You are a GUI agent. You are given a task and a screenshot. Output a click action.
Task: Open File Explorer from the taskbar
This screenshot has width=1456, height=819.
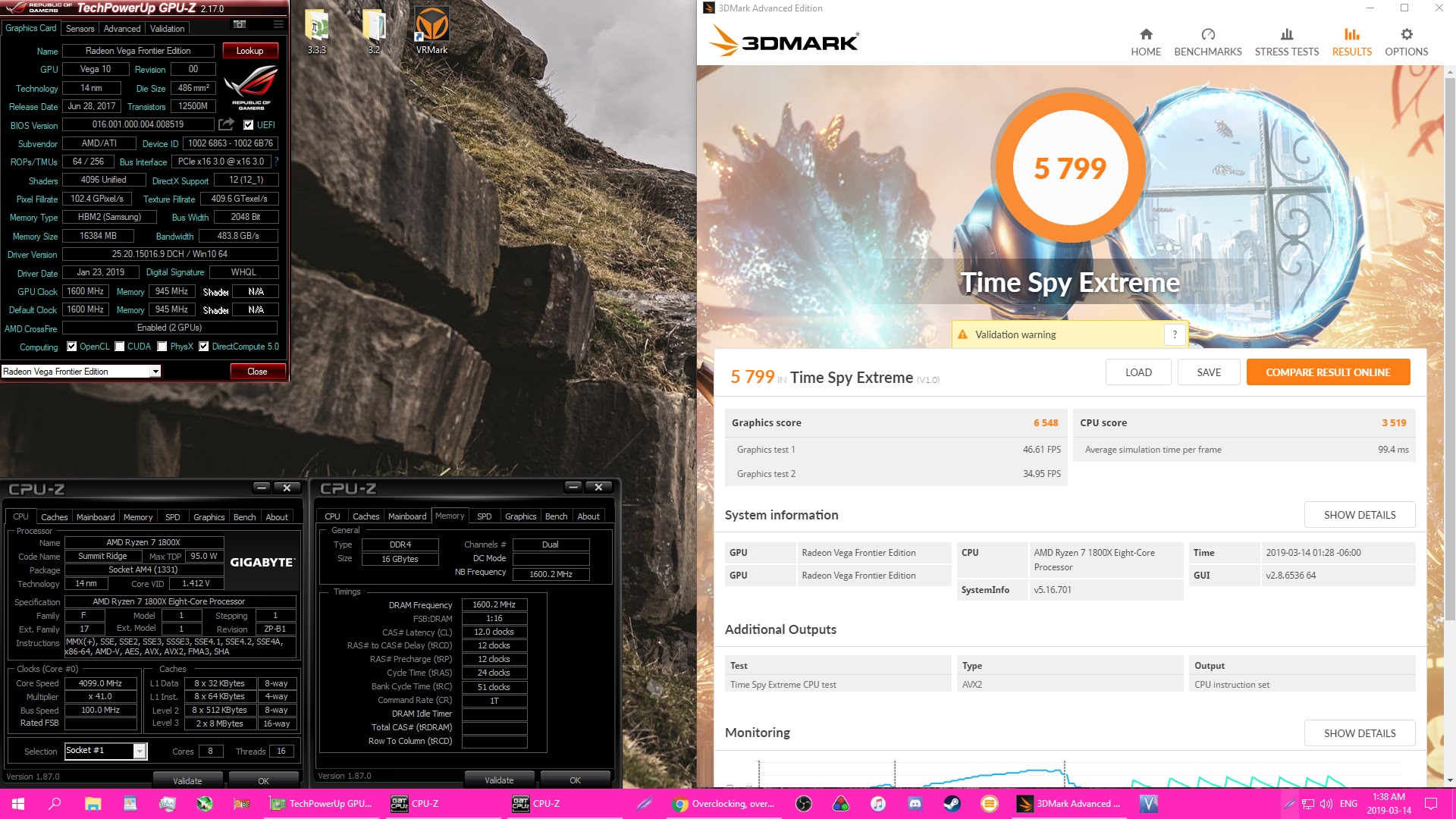point(93,804)
